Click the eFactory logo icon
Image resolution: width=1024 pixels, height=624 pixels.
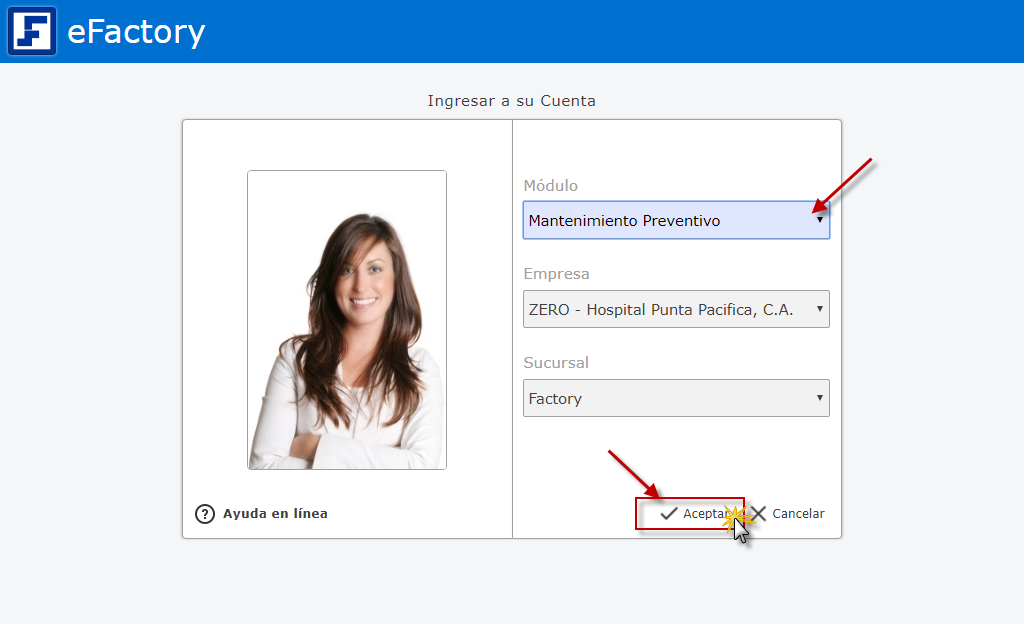click(x=32, y=31)
